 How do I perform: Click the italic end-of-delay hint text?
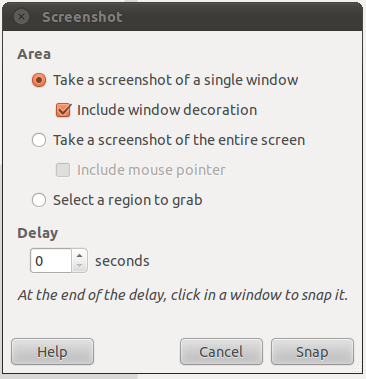(183, 295)
